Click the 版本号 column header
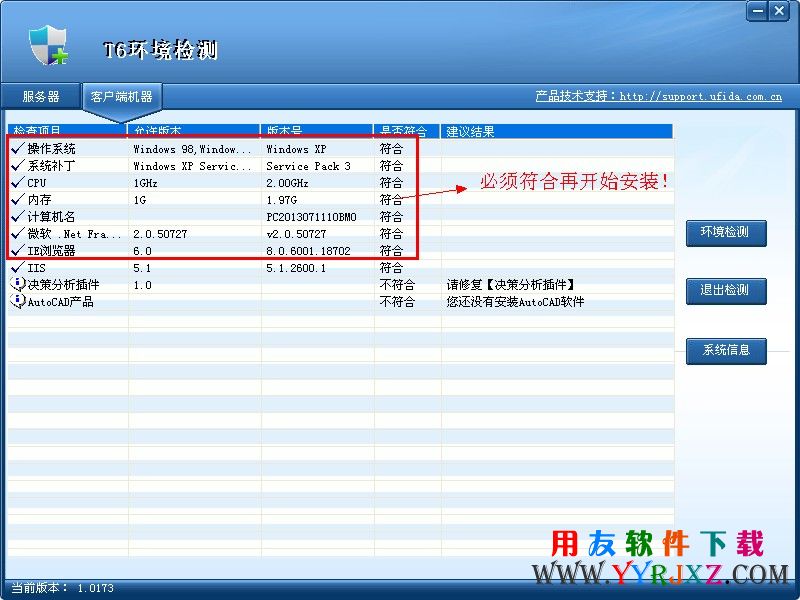800x600 pixels. pos(317,131)
